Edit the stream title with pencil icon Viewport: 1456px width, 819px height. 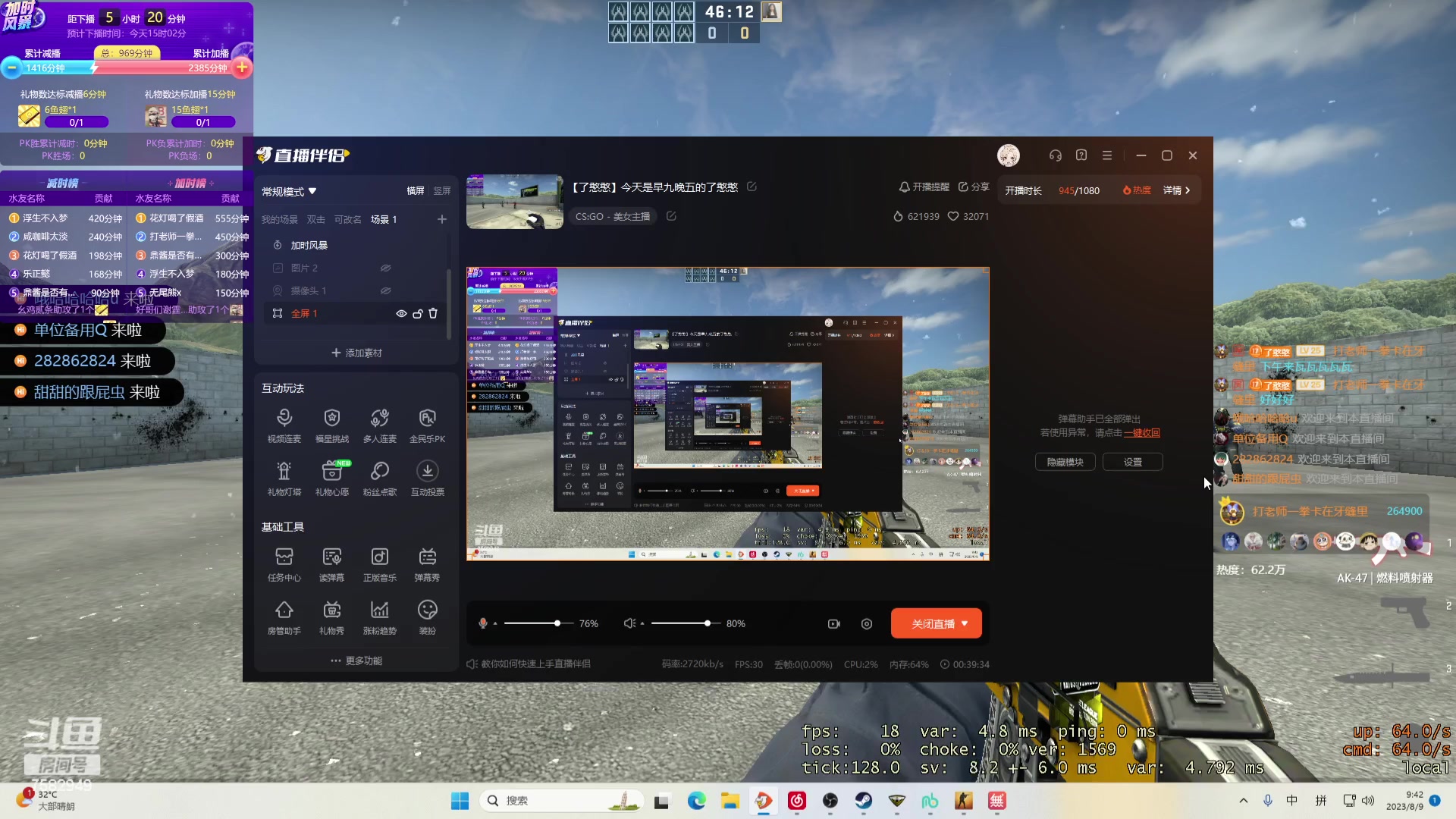[x=752, y=187]
